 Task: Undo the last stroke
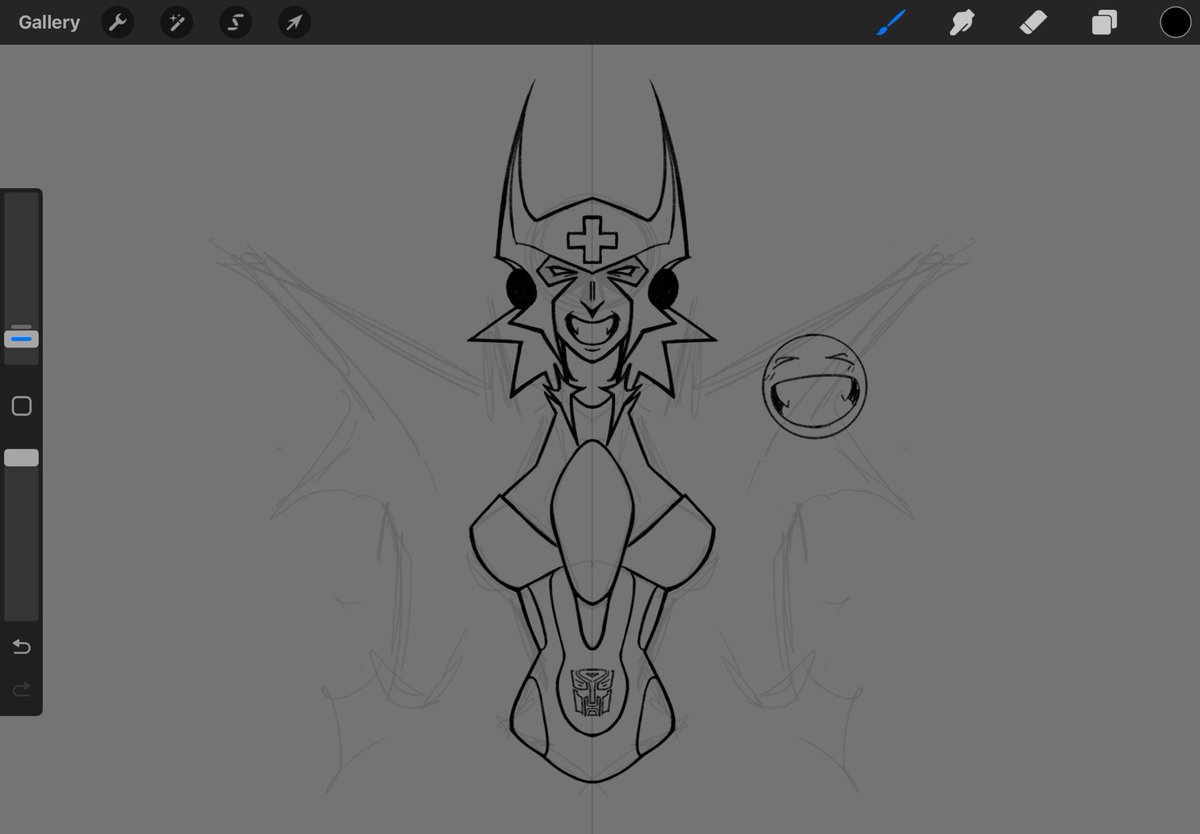tap(21, 647)
